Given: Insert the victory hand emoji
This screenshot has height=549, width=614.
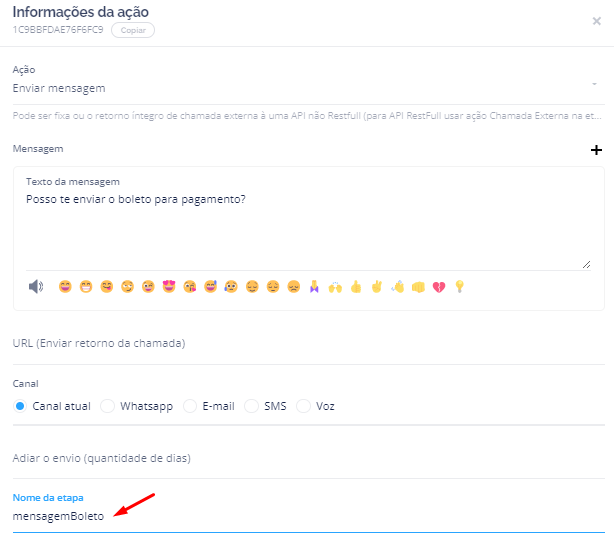Looking at the screenshot, I should pos(376,287).
